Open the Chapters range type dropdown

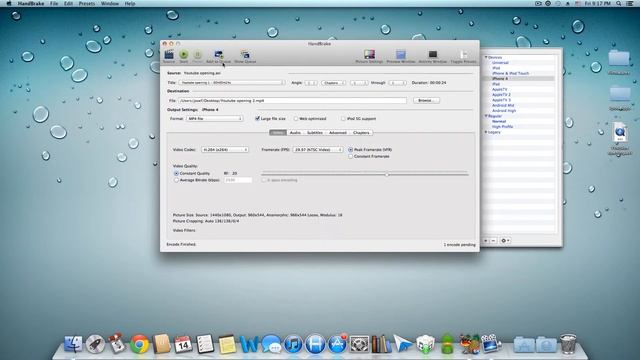(x=333, y=82)
